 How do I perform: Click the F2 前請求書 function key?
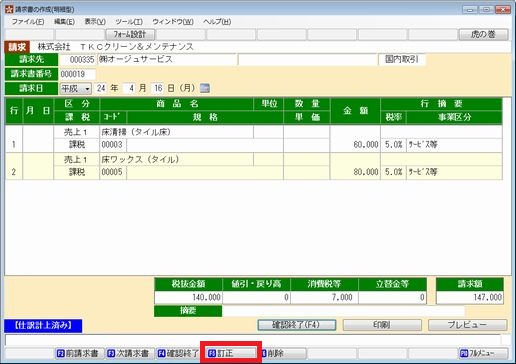tap(79, 353)
